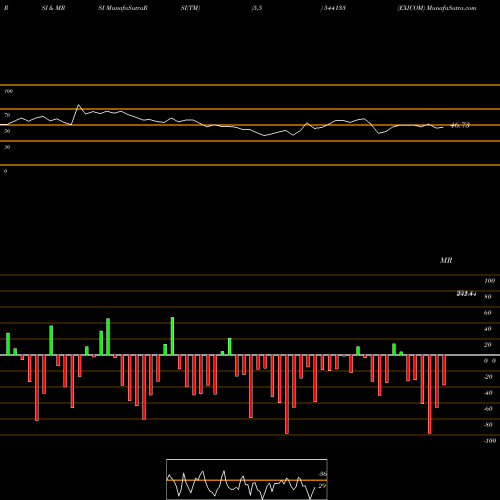Screen dimensions: 500x500
Task: Click the 30 label on the RSI axis
Action: 7,147
